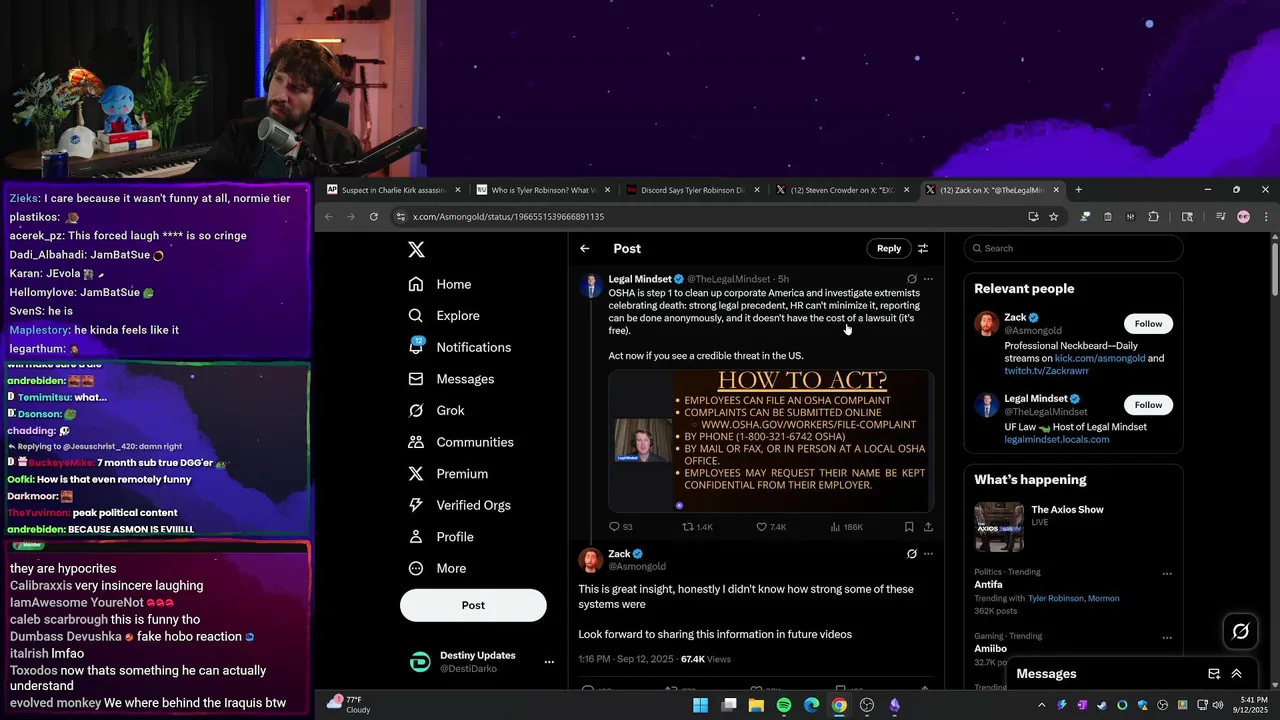
Task: Open OBS Studio from taskbar
Action: (x=867, y=705)
